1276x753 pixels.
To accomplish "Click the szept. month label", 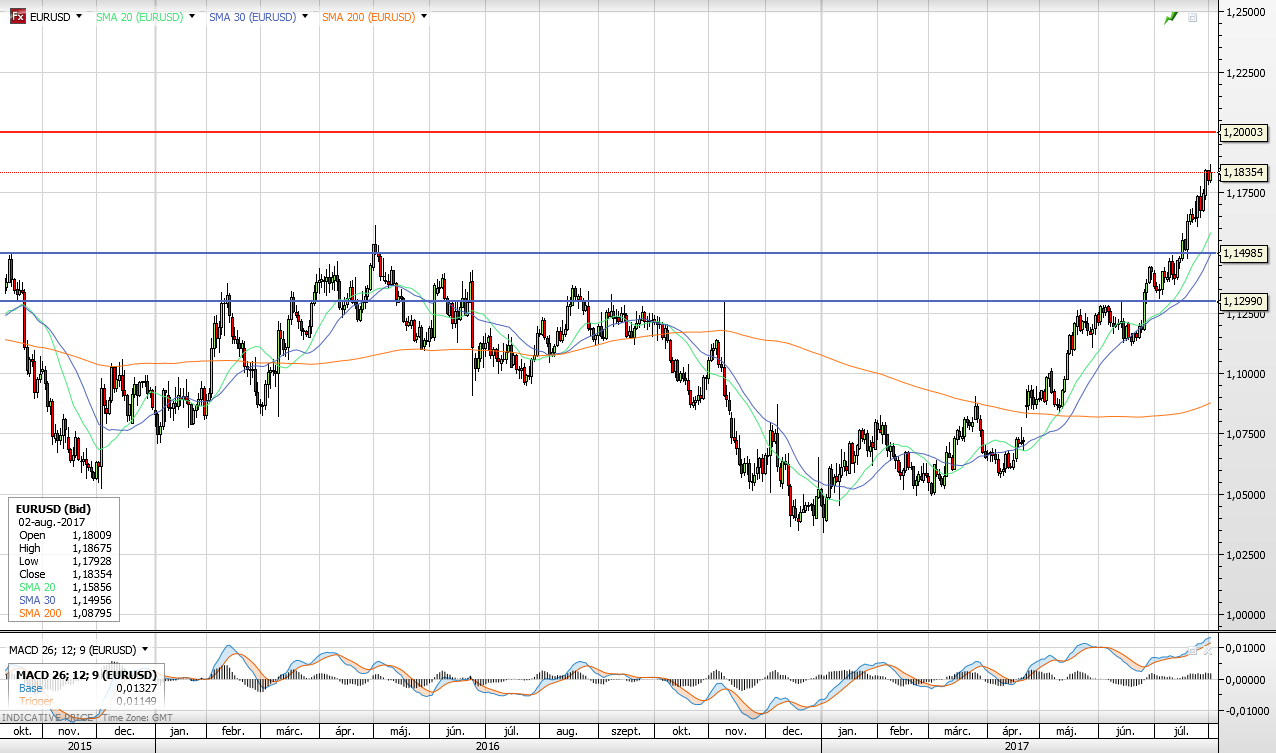I will (626, 732).
